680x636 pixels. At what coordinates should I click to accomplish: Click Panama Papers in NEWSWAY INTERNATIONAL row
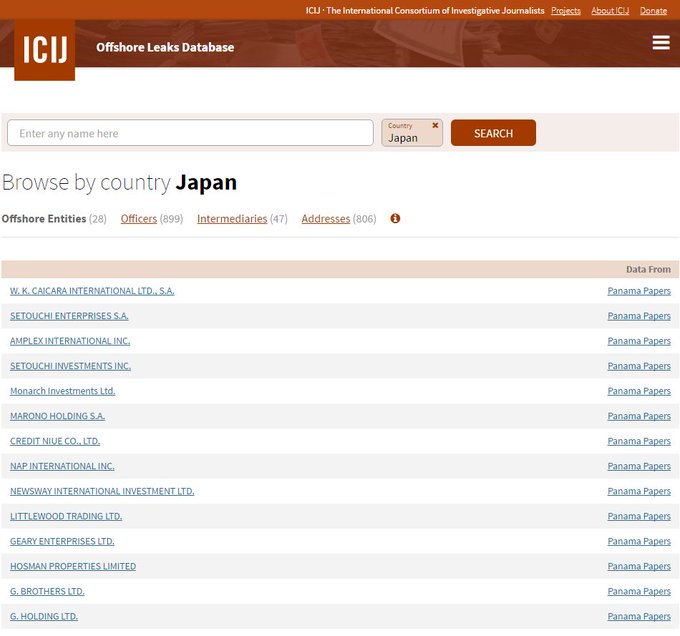[x=639, y=491]
